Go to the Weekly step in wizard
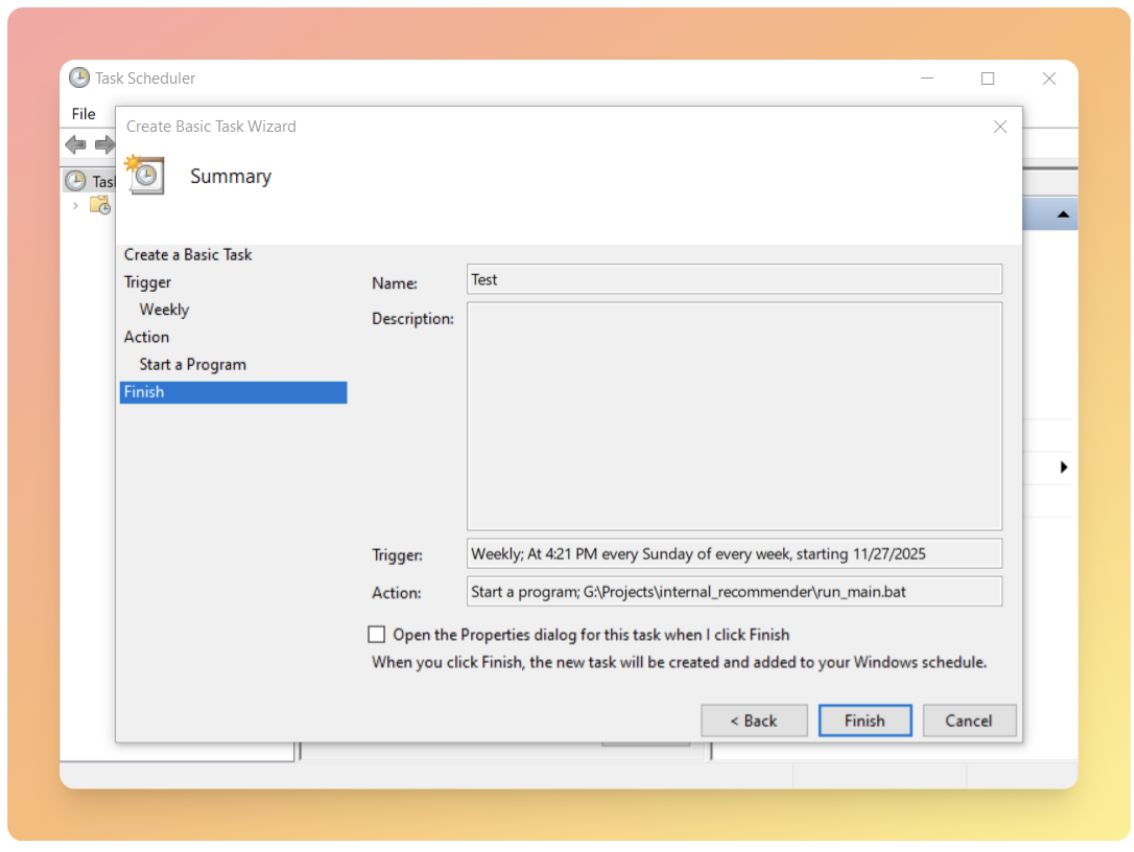 (164, 310)
